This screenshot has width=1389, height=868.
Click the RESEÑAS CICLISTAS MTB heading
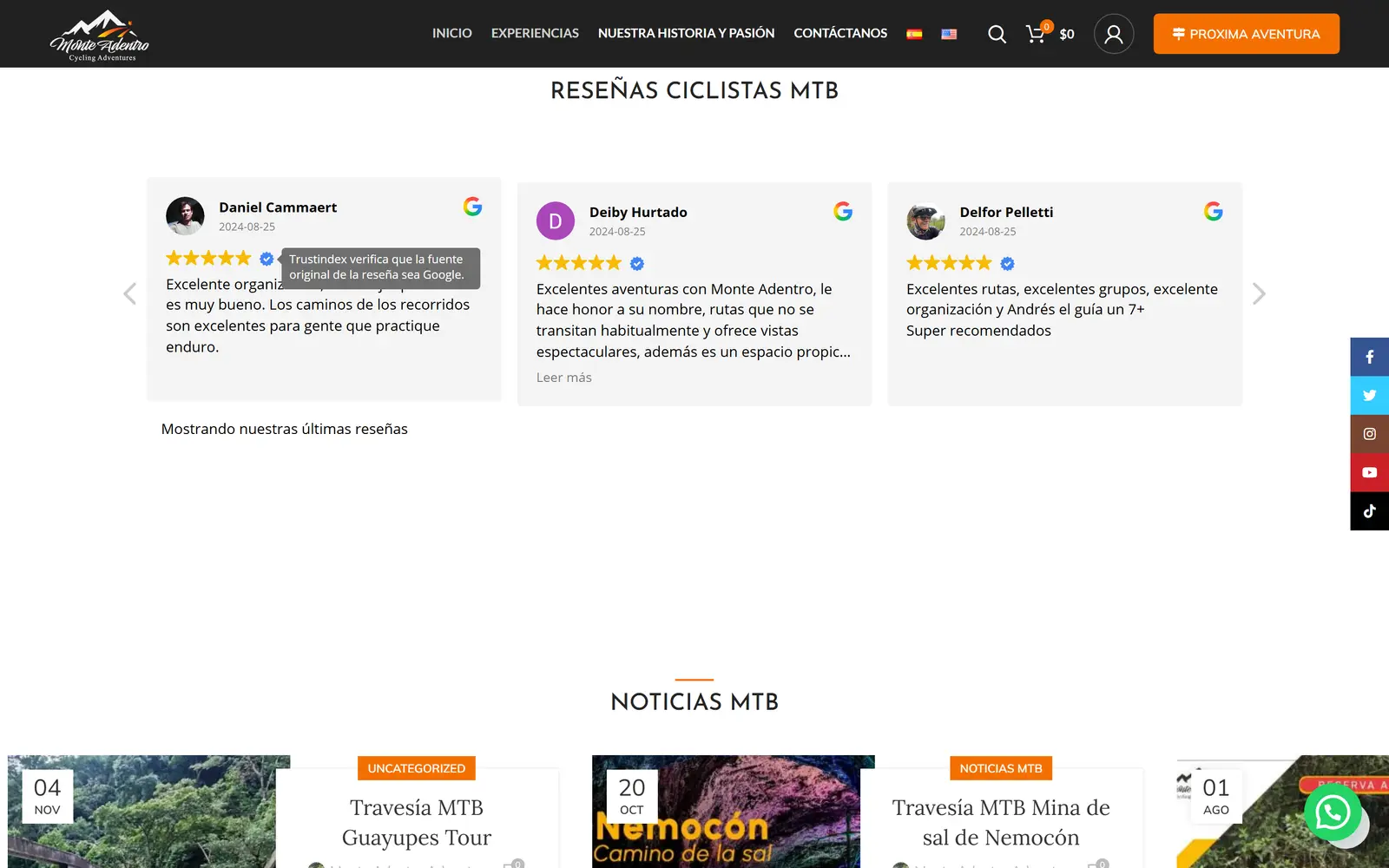694,90
